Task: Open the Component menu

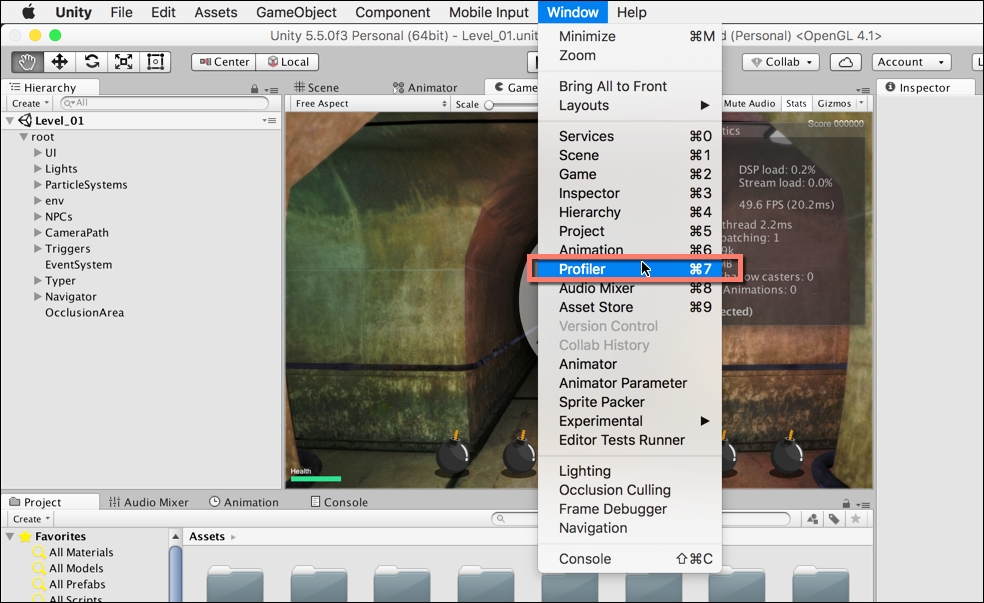Action: [x=393, y=12]
